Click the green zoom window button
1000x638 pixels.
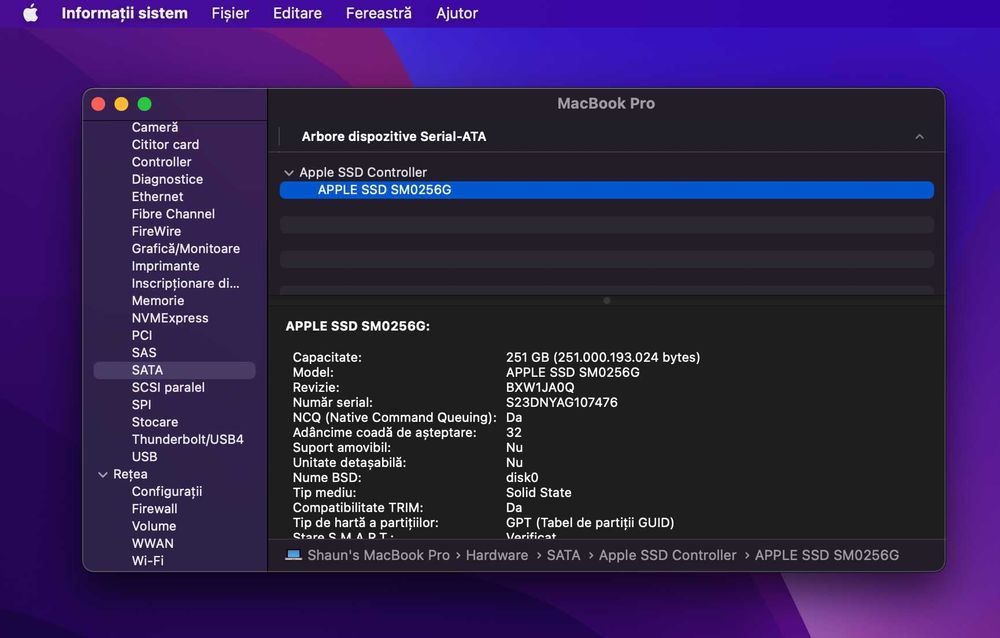click(x=145, y=104)
